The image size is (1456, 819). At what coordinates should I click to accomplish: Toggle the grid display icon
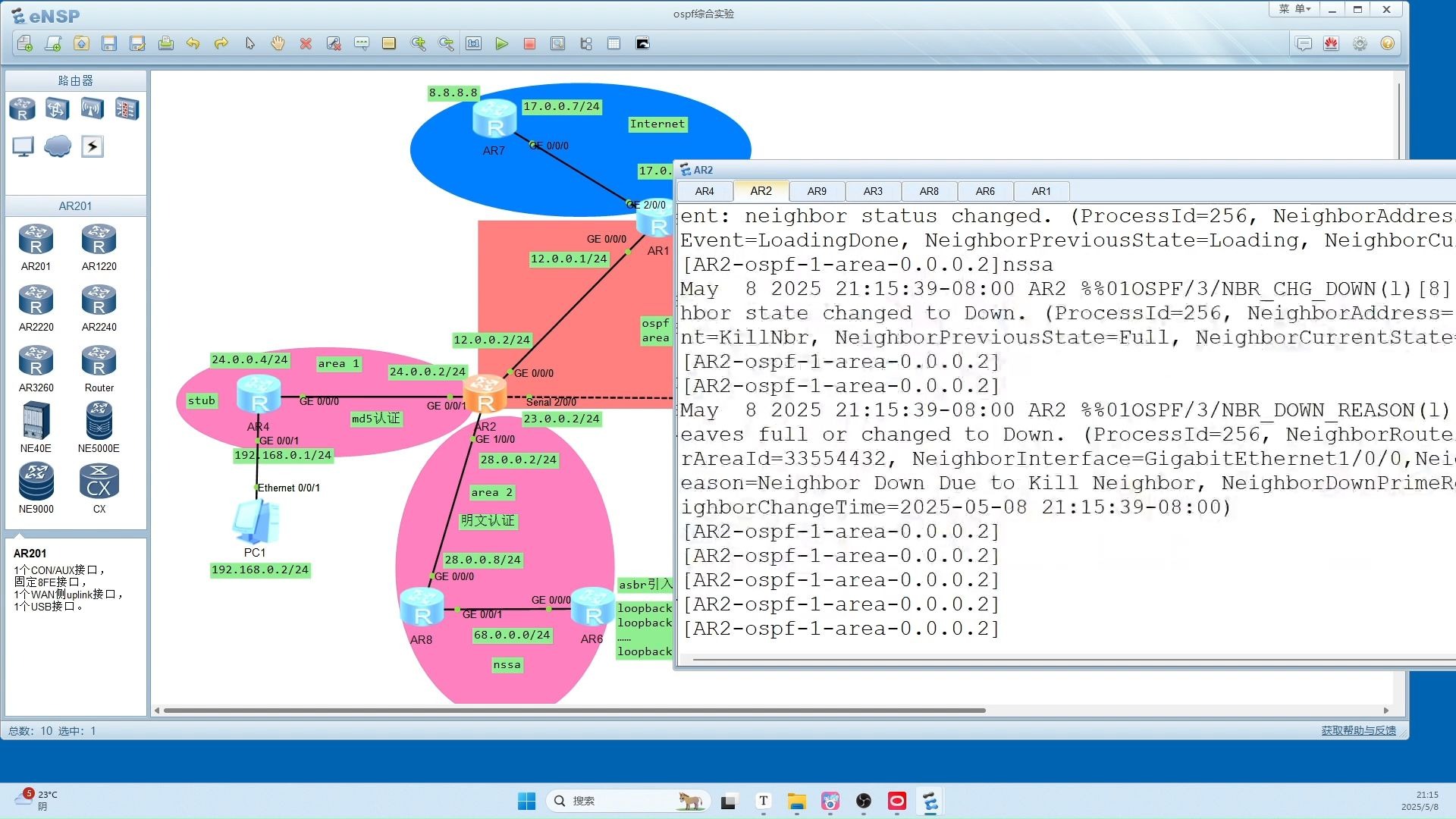tap(614, 44)
